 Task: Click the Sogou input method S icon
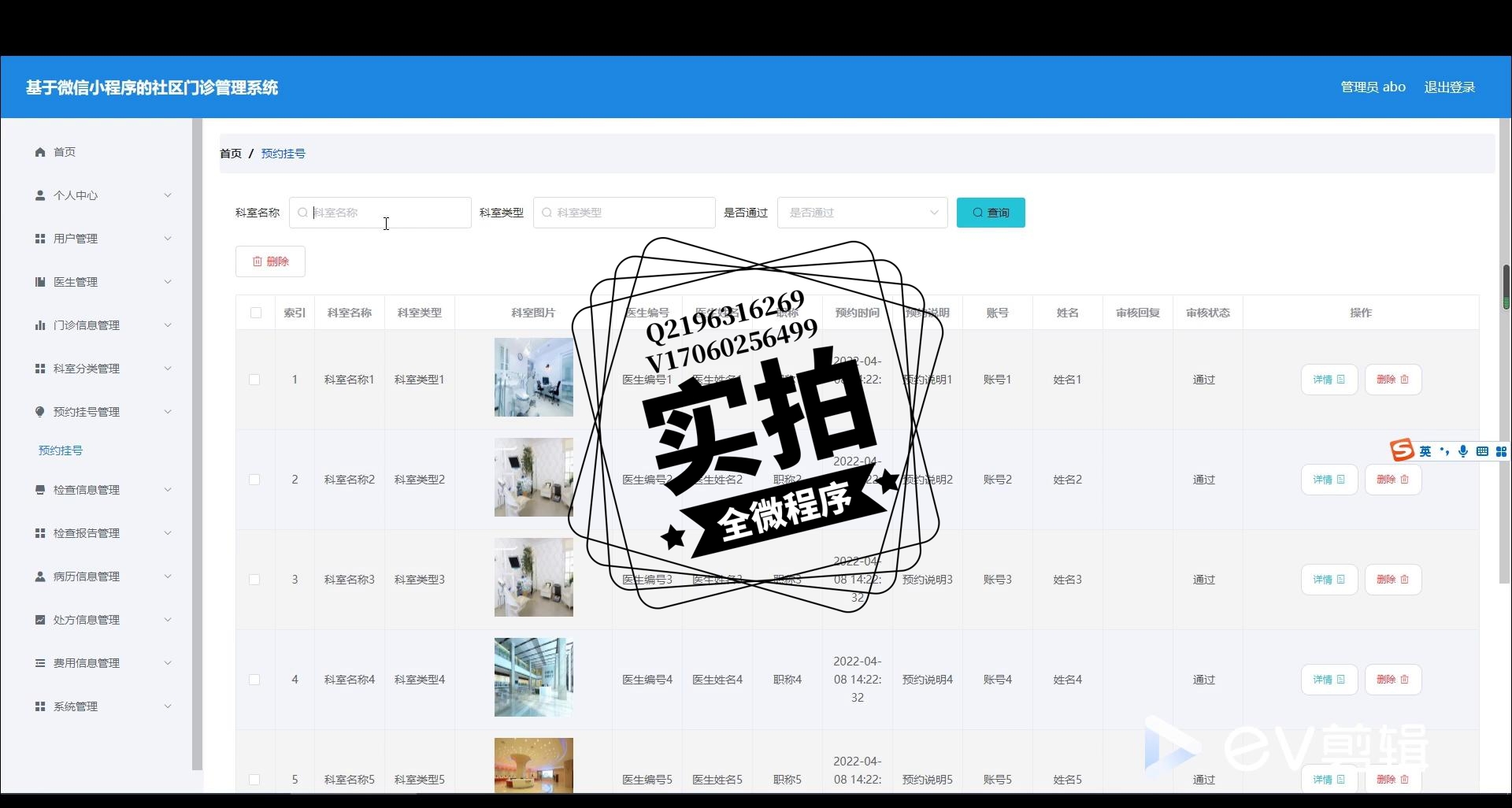1402,450
